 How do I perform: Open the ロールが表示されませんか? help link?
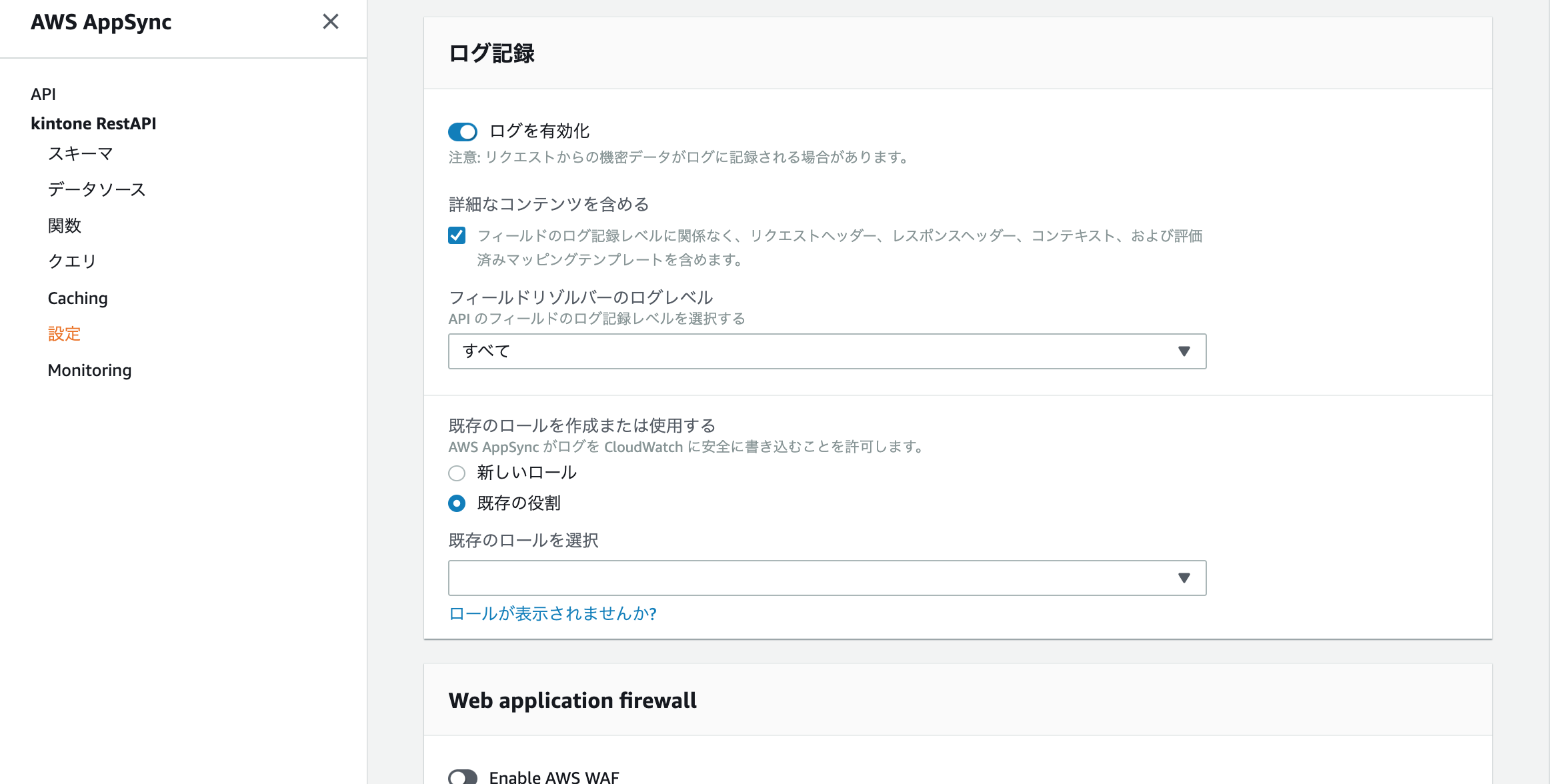pos(552,614)
